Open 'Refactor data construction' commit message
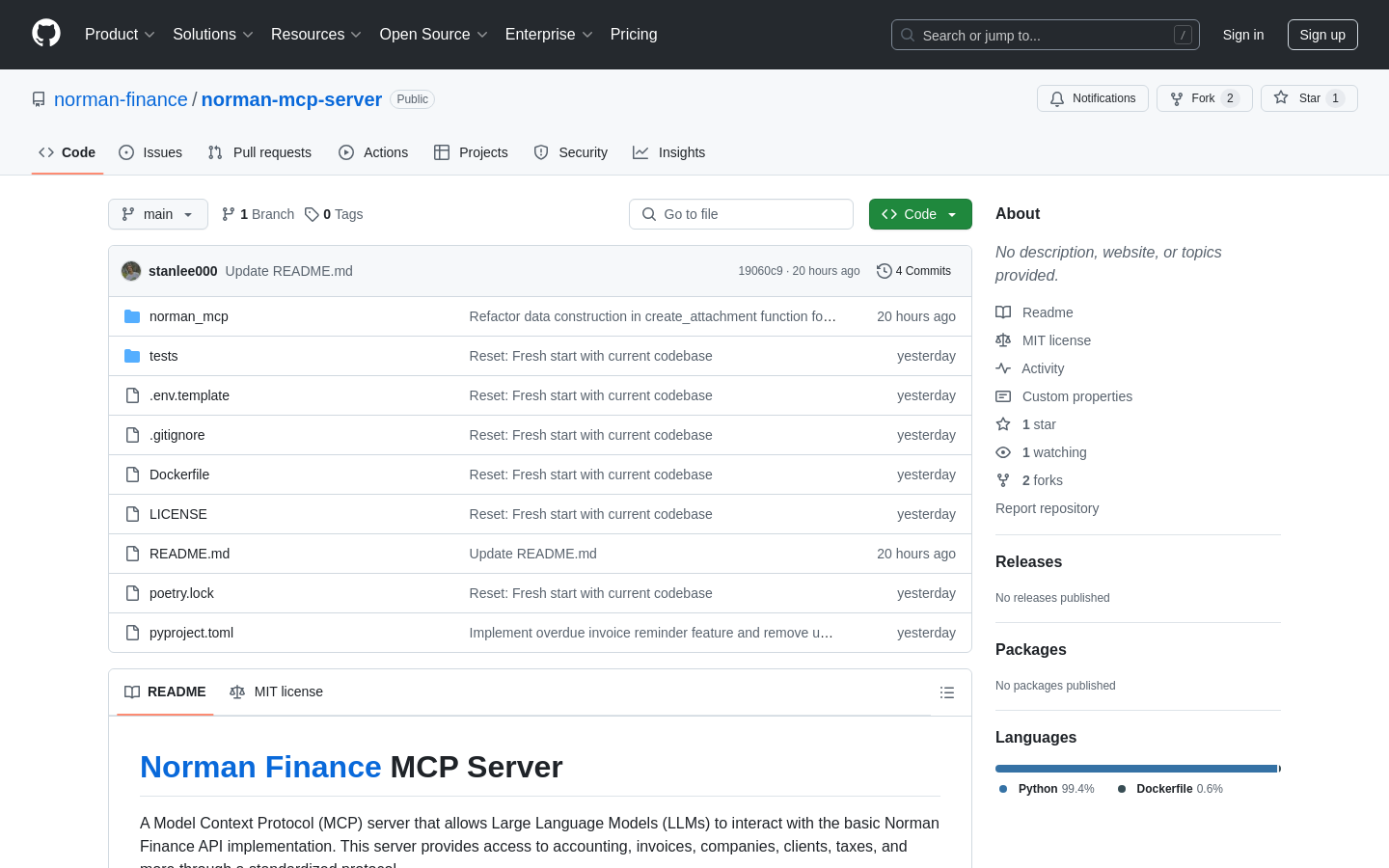1389x868 pixels. pyautogui.click(x=653, y=316)
